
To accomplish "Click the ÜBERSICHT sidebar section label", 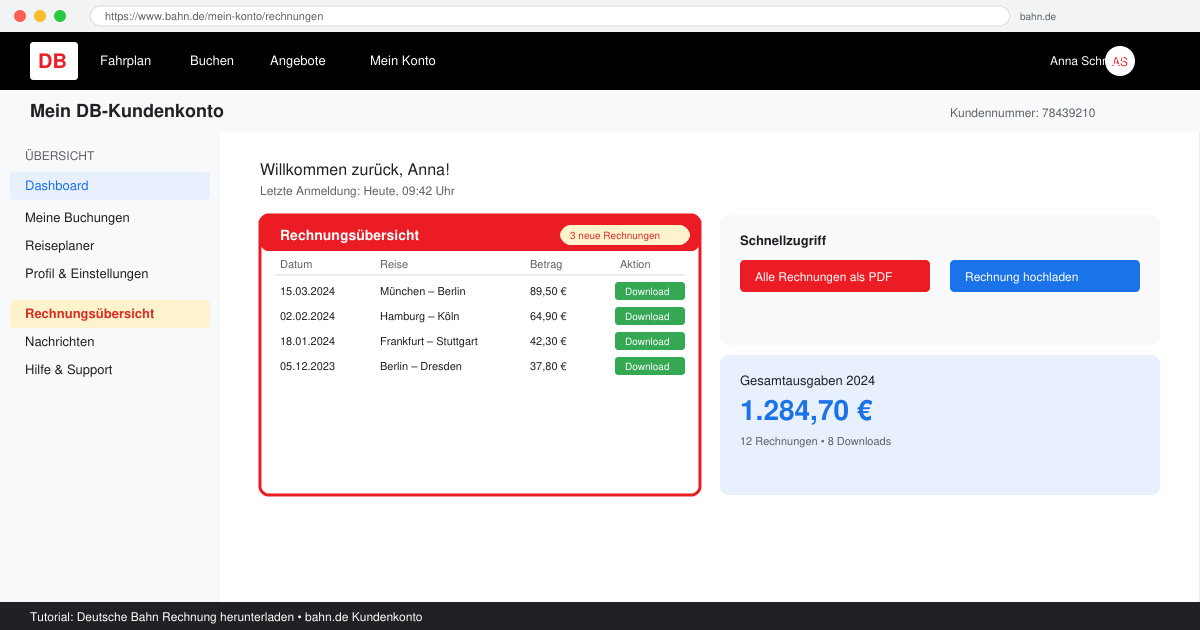I will pyautogui.click(x=60, y=156).
